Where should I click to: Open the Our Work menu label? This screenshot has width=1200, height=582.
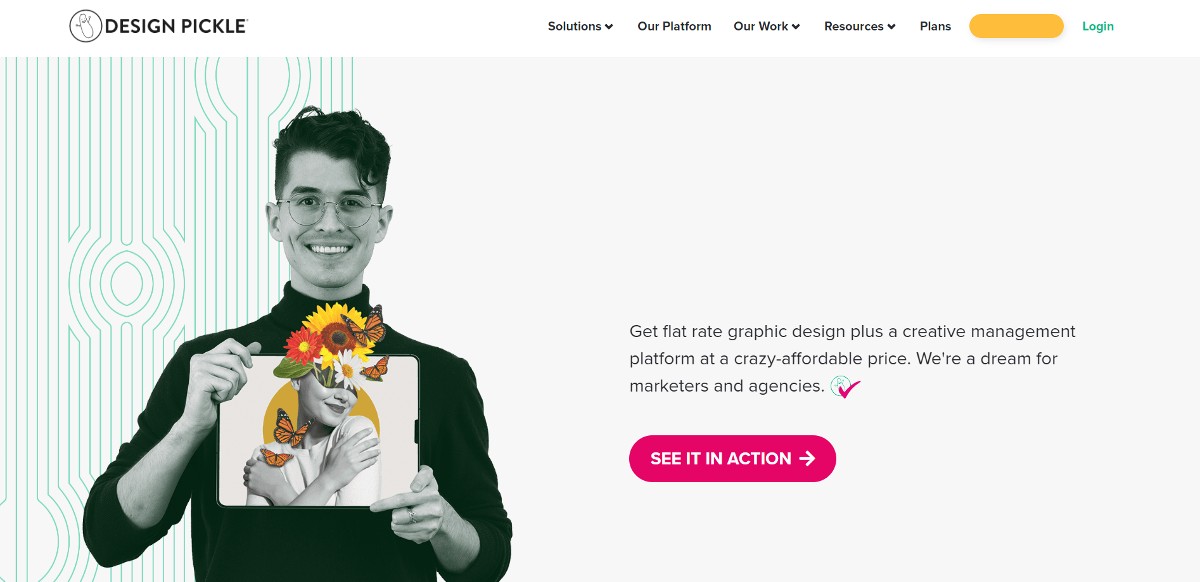point(761,26)
